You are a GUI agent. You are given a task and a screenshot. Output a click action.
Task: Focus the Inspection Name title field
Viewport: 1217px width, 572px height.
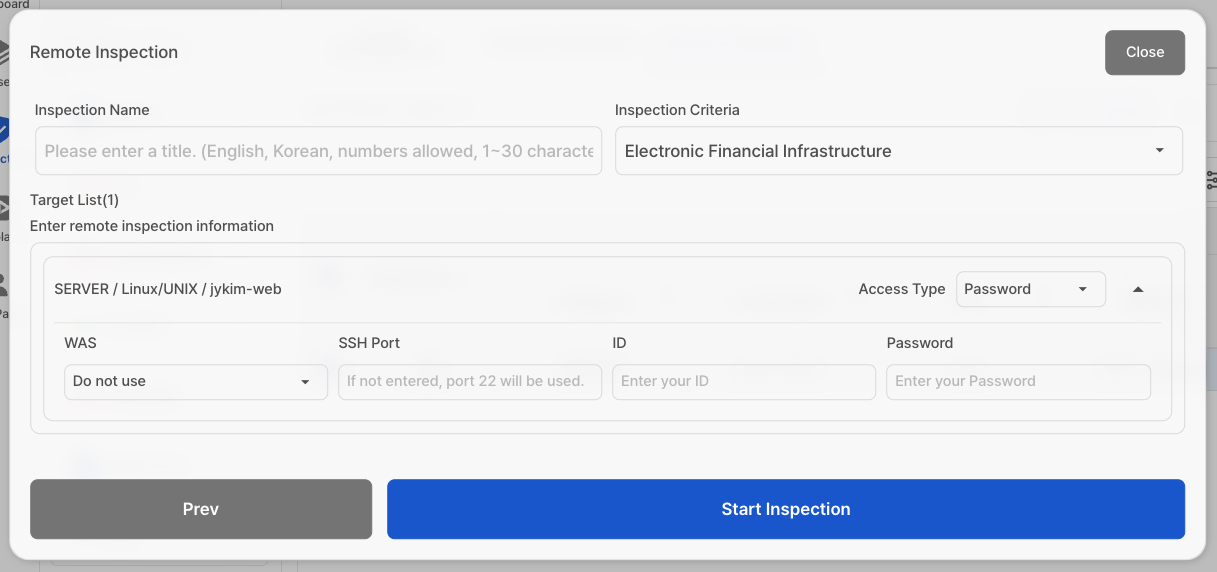[318, 151]
